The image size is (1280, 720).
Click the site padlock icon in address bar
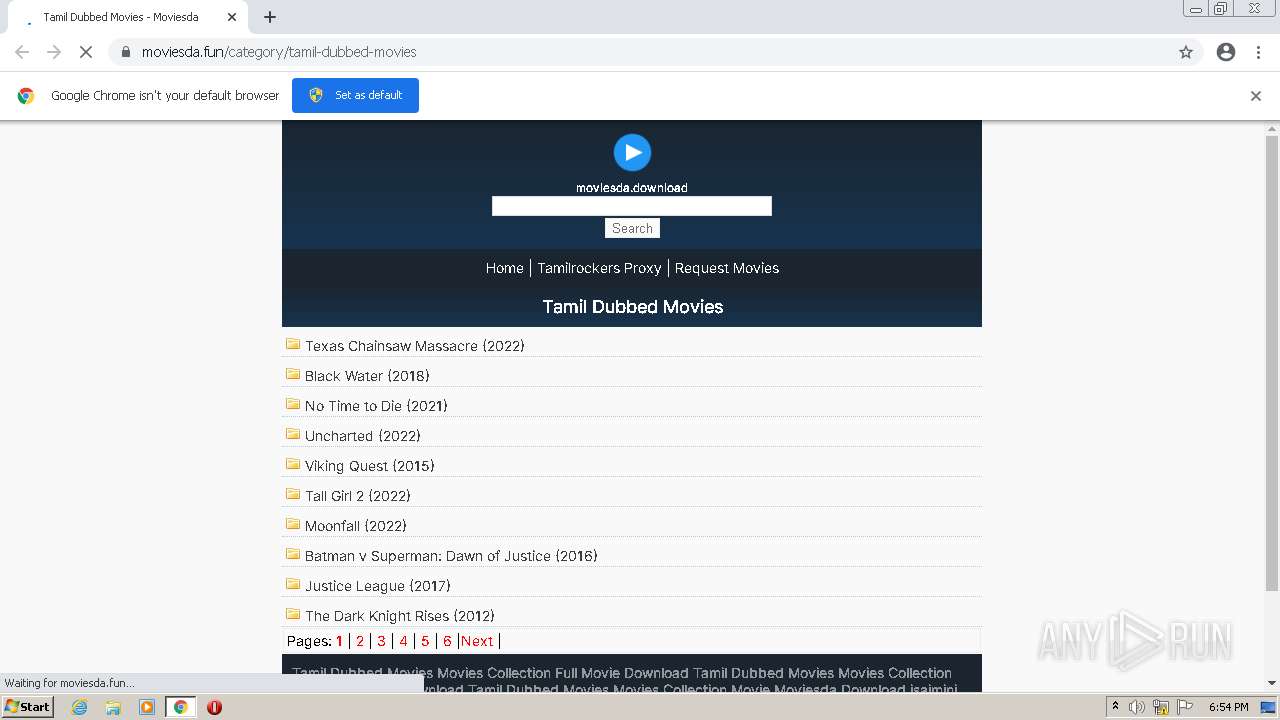[126, 52]
